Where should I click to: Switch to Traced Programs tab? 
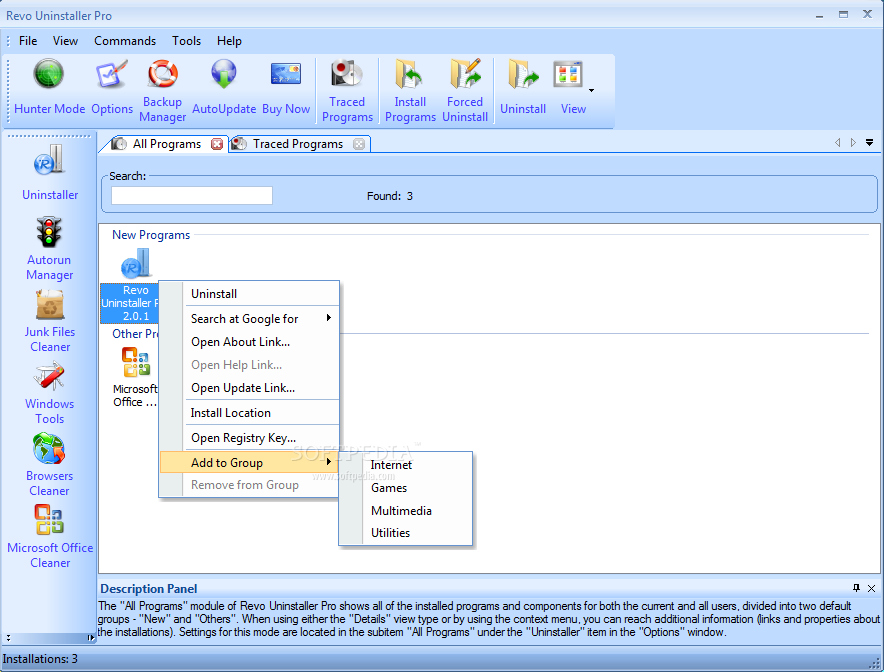point(298,144)
